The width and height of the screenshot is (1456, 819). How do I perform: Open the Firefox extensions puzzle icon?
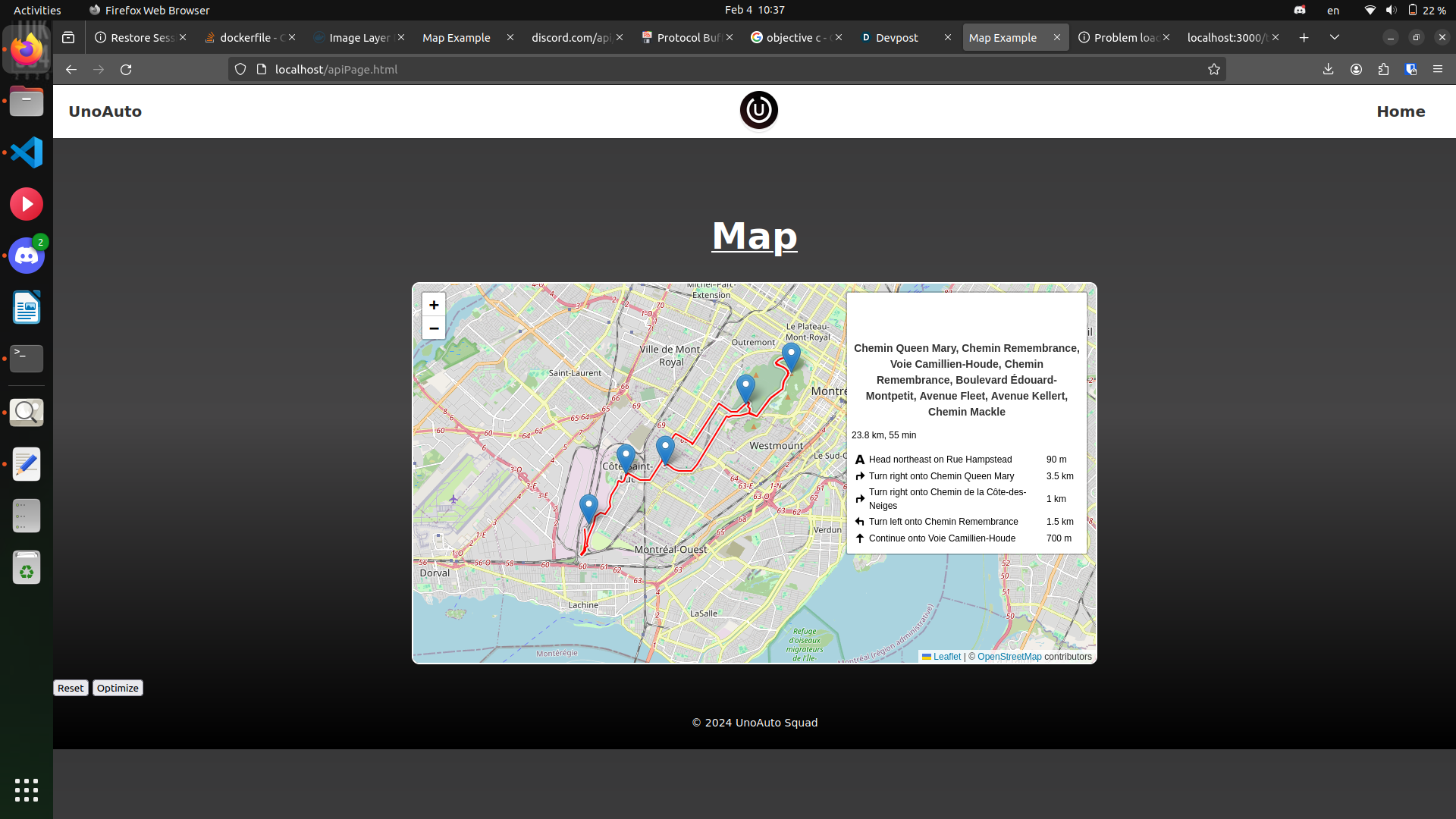(x=1383, y=70)
